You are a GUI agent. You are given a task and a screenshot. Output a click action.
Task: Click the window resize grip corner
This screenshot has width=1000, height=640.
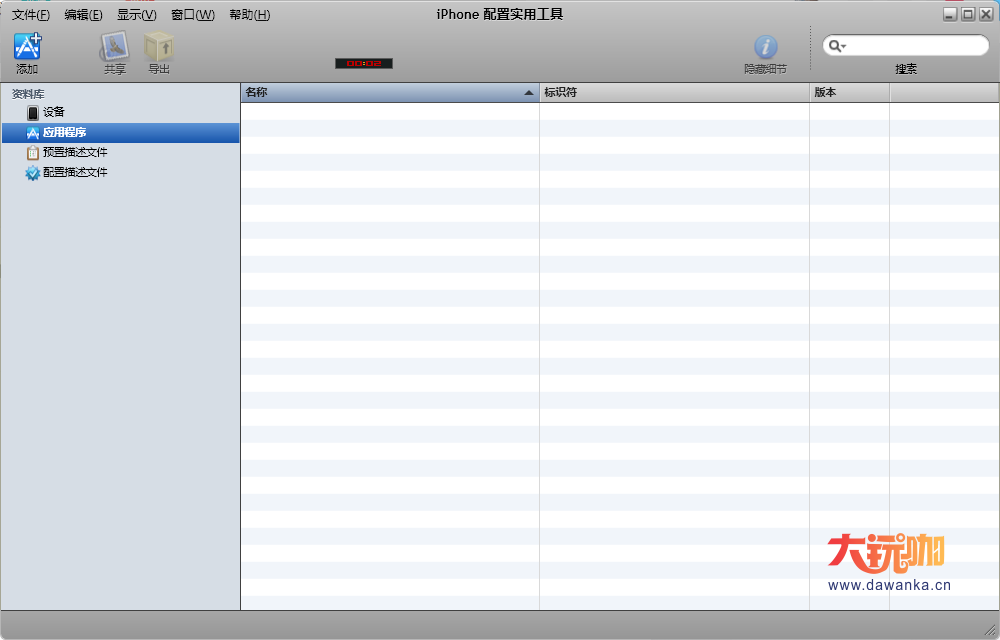990,630
